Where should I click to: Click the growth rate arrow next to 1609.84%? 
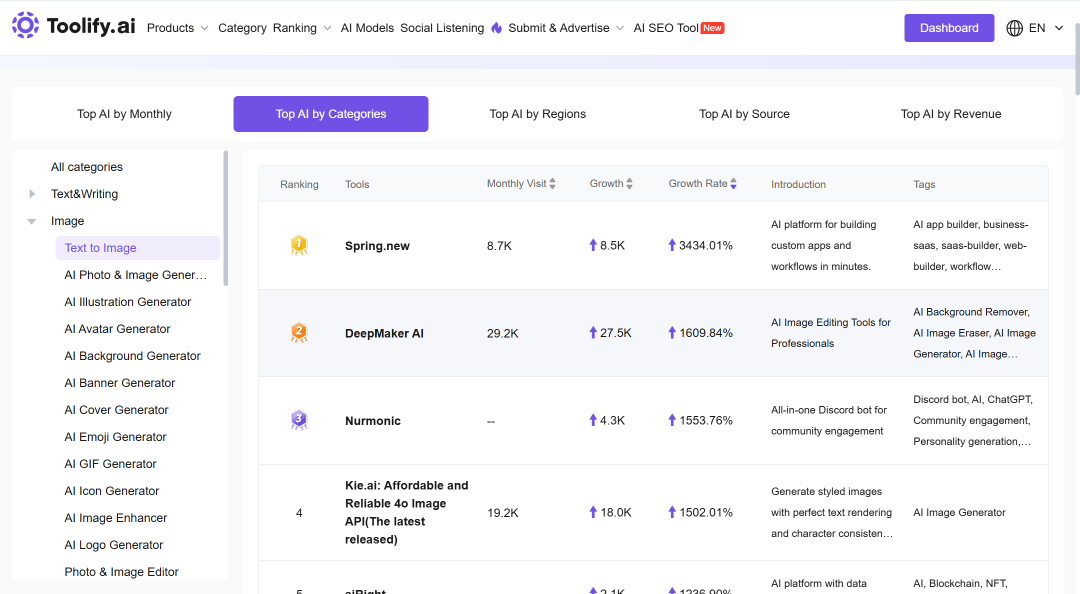672,333
